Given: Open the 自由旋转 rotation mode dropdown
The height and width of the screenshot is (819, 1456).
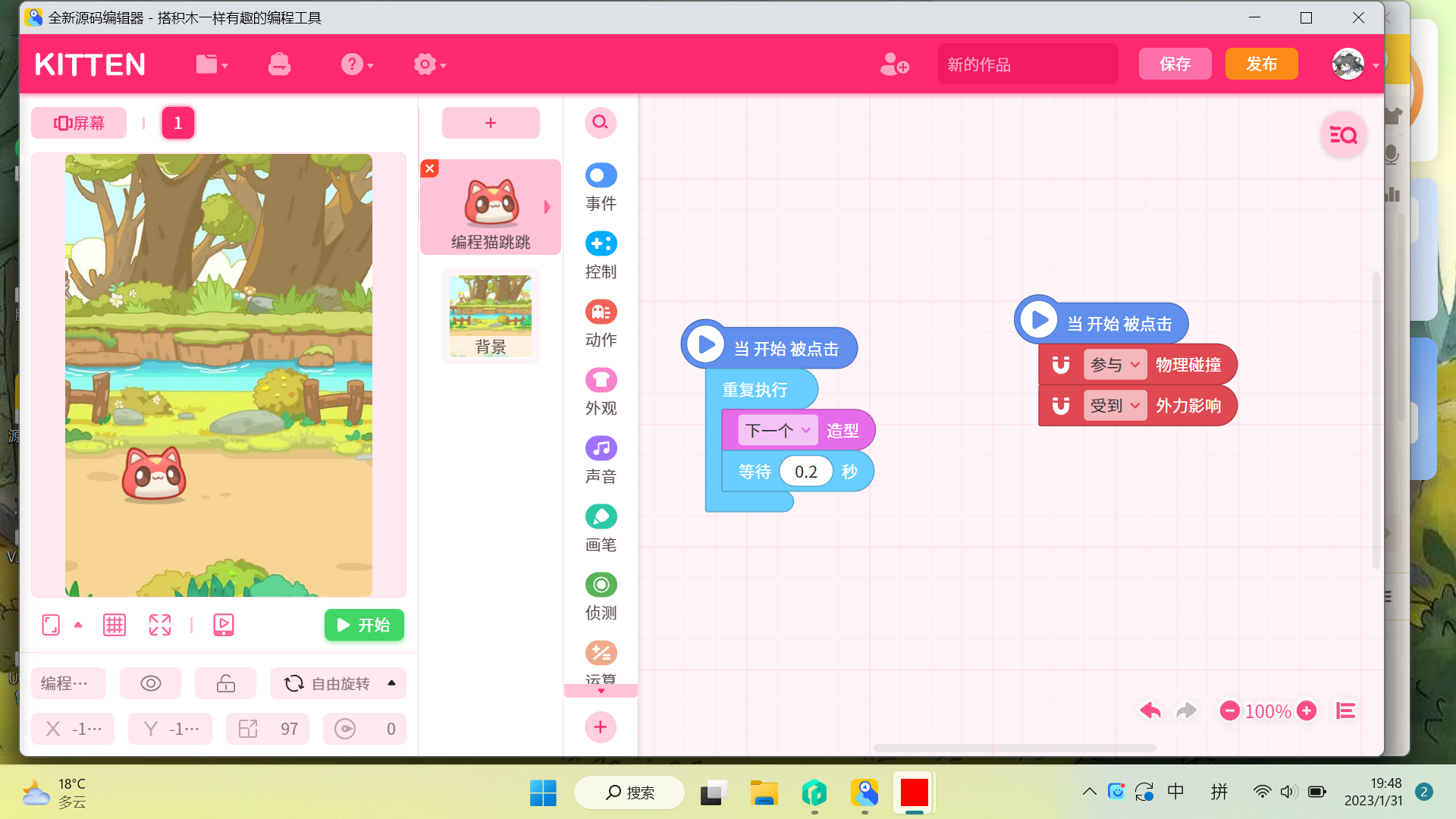Looking at the screenshot, I should coord(338,683).
